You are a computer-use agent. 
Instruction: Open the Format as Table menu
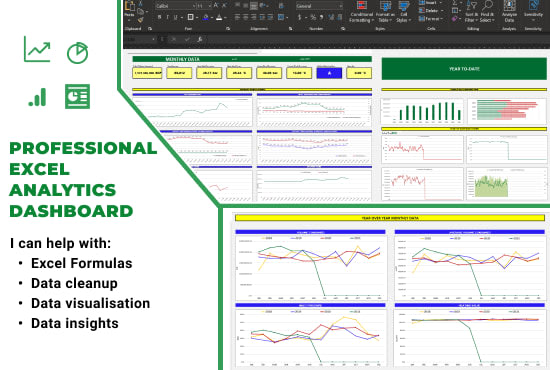[x=385, y=12]
